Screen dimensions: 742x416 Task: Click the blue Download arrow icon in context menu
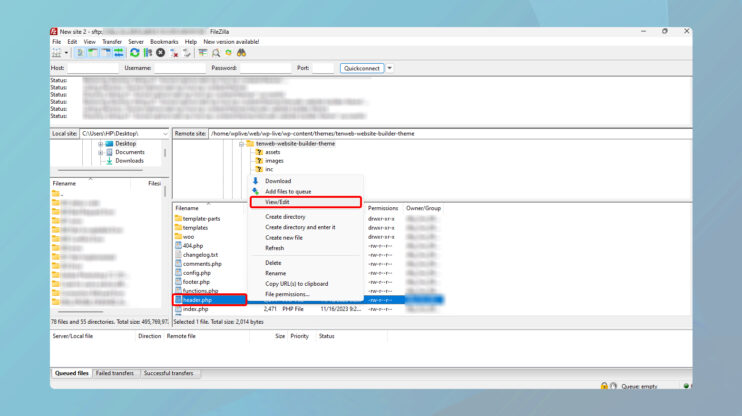(256, 181)
